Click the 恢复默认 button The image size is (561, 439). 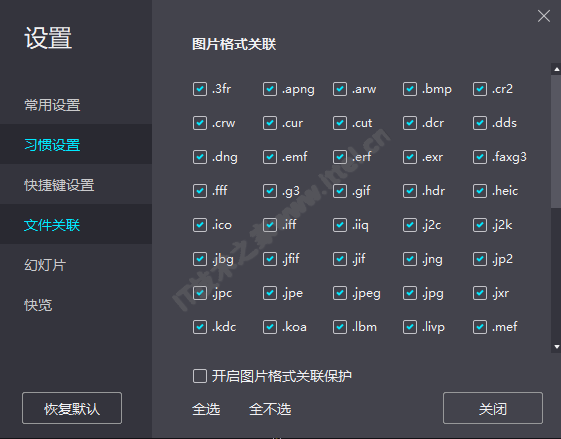coord(72,408)
